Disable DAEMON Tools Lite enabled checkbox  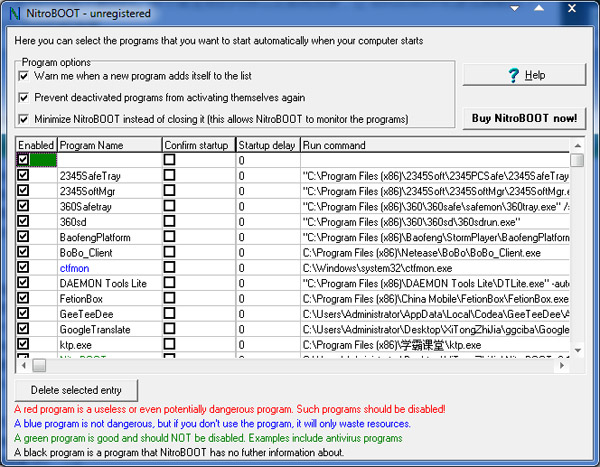point(23,282)
